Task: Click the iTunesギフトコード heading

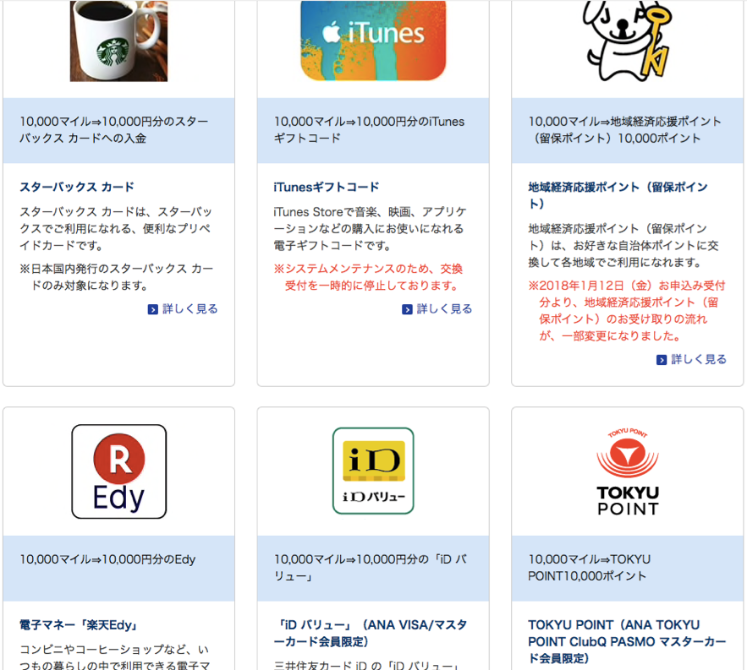Action: pos(326,187)
